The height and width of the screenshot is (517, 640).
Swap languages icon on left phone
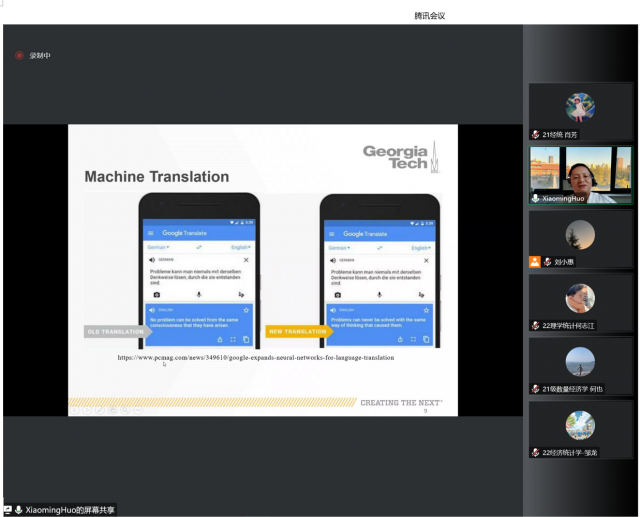pyautogui.click(x=199, y=247)
